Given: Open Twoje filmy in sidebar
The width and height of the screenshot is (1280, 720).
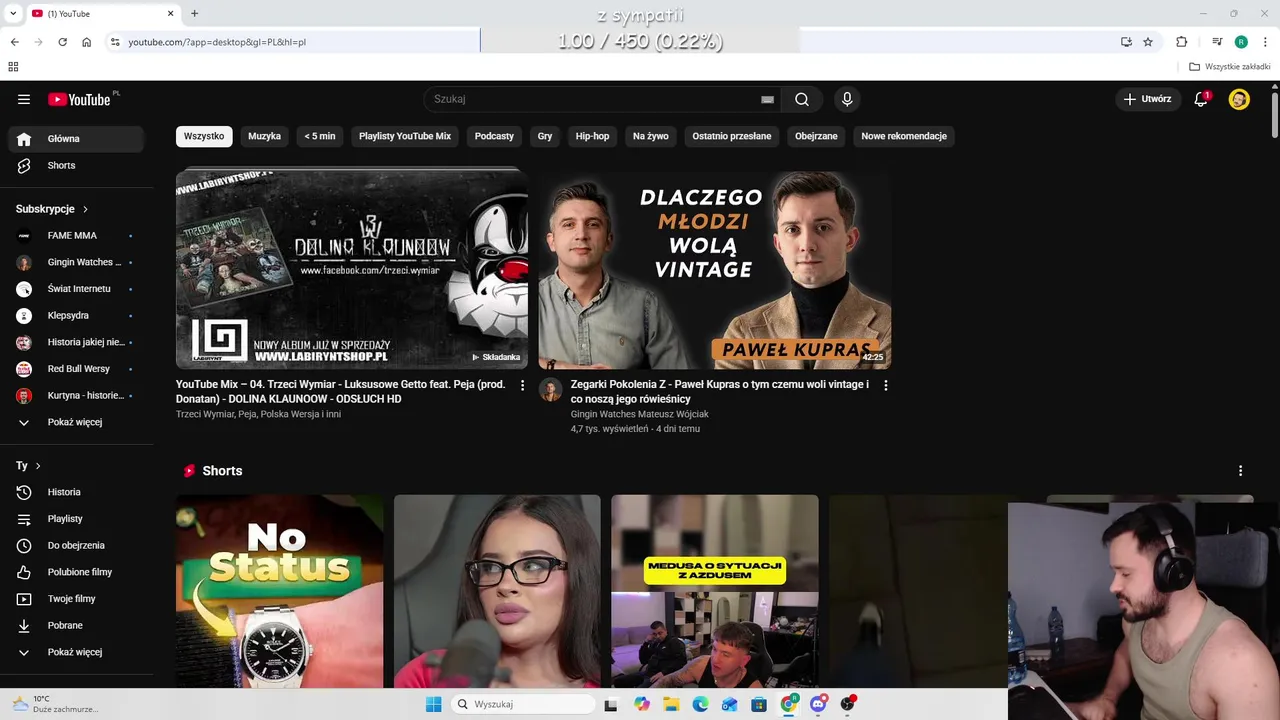Looking at the screenshot, I should (x=76, y=599).
